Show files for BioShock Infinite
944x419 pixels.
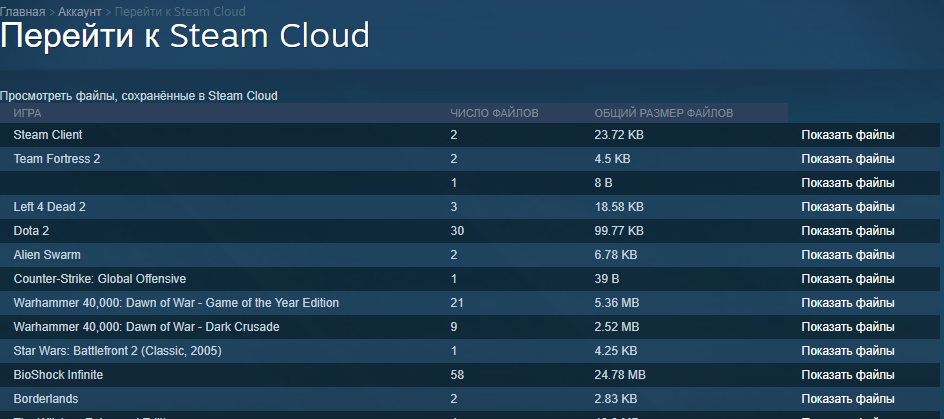848,375
